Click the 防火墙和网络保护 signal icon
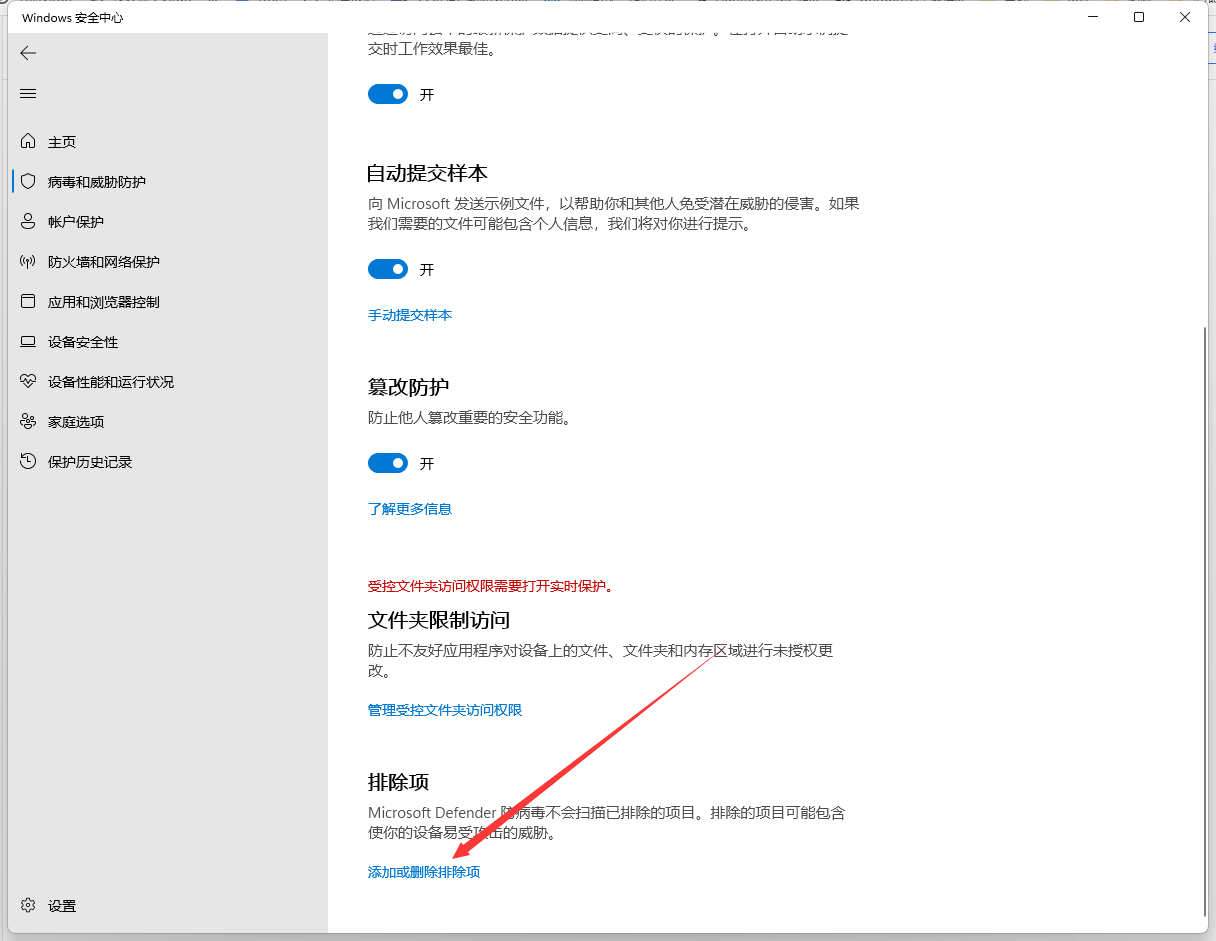Image resolution: width=1216 pixels, height=941 pixels. 28,262
